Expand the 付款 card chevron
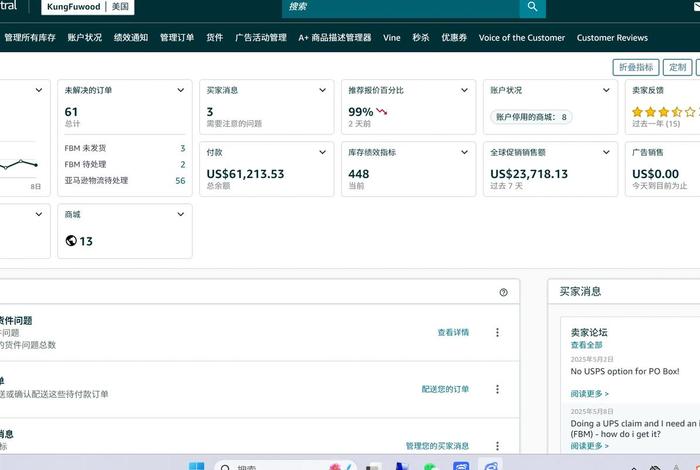The image size is (700, 470). (322, 152)
